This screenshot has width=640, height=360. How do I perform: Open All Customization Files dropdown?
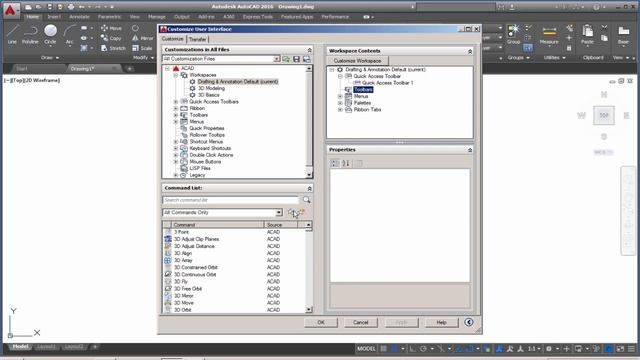[x=276, y=59]
